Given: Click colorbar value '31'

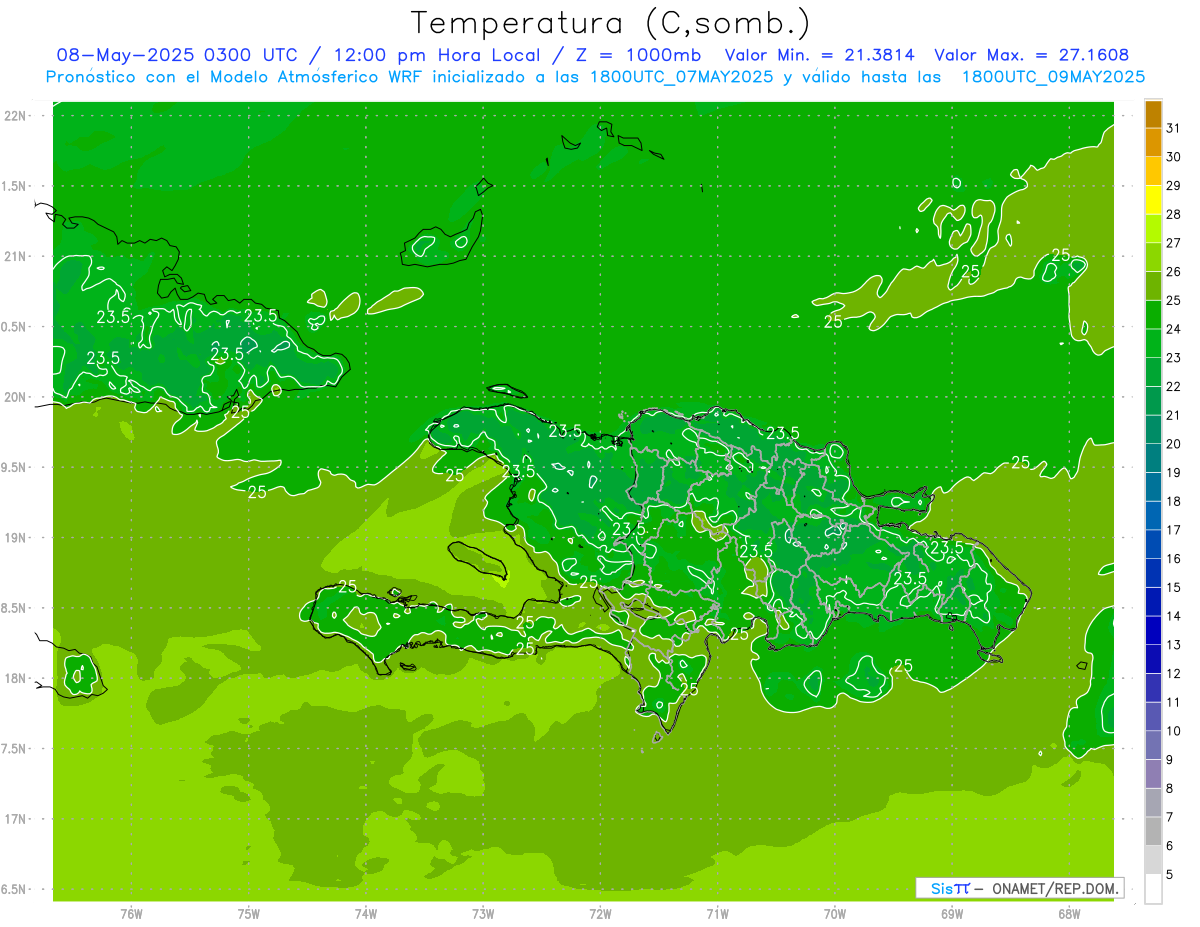Looking at the screenshot, I should [x=1173, y=128].
